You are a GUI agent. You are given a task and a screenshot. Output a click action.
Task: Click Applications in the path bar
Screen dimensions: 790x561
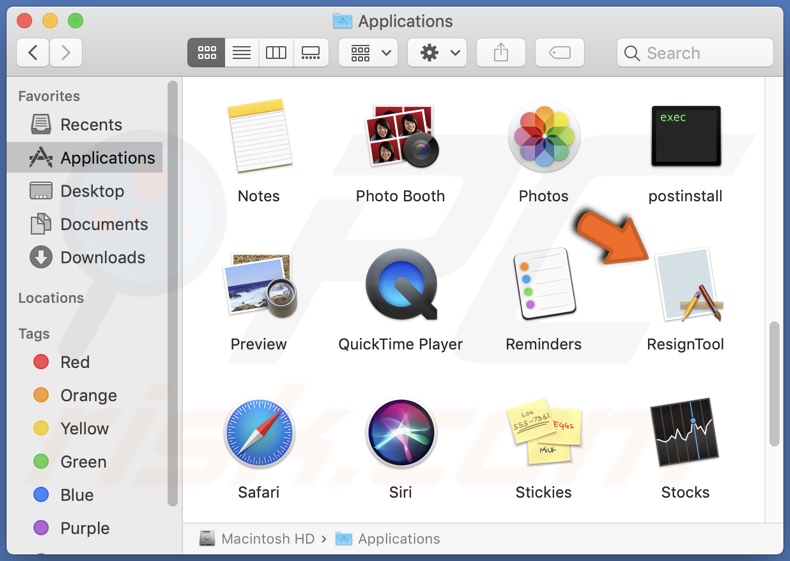coord(387,539)
